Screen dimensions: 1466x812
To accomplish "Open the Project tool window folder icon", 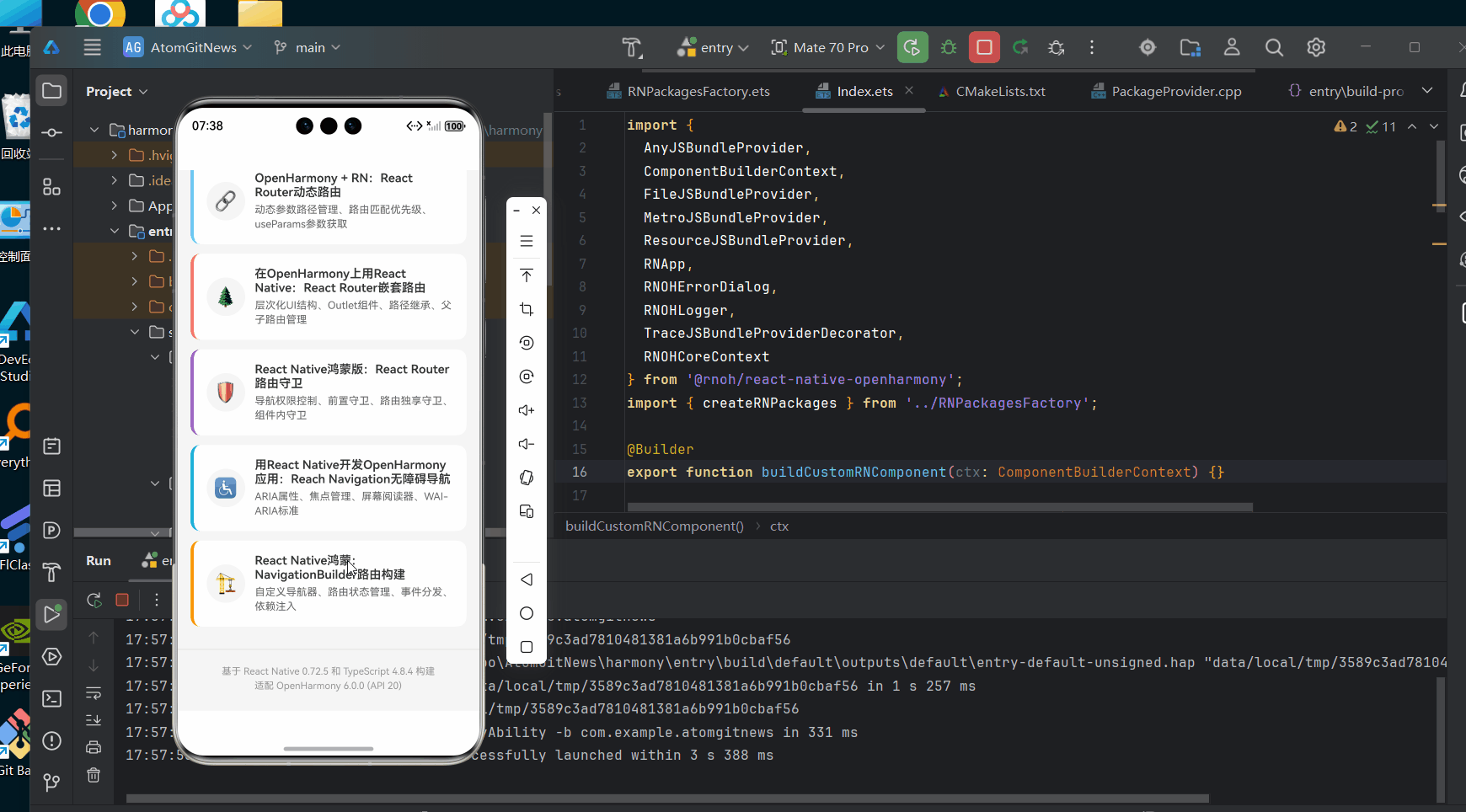I will 51,90.
